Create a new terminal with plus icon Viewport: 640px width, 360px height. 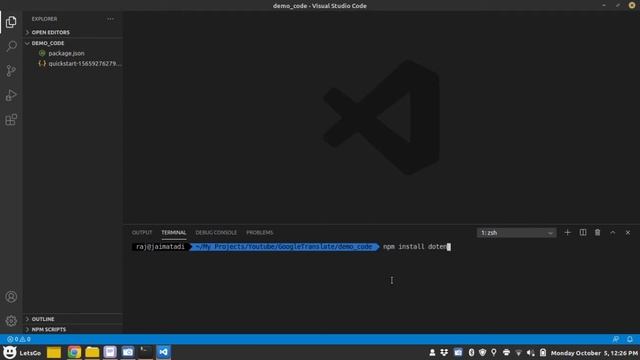click(x=567, y=232)
